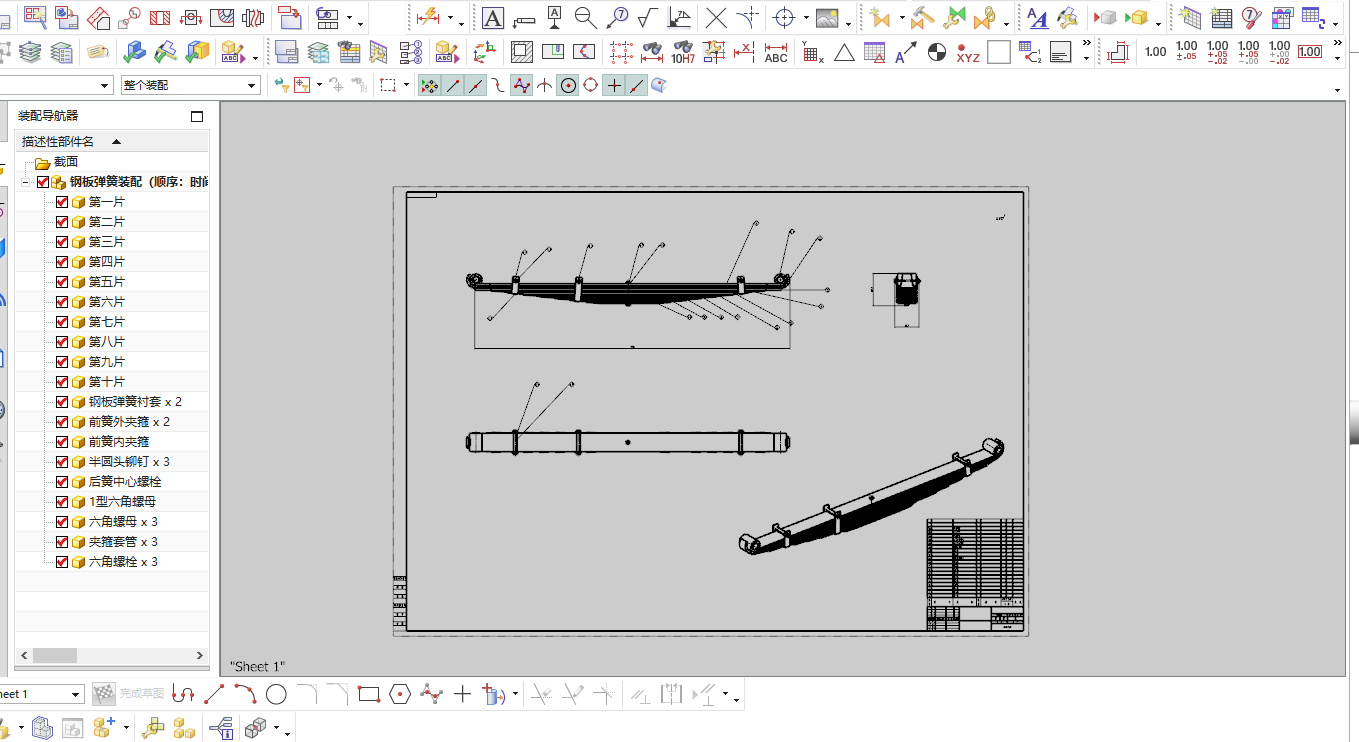Viewport: 1359px width, 742px height.
Task: Toggle the 后簧中心螺栓 checkbox
Action: click(62, 482)
